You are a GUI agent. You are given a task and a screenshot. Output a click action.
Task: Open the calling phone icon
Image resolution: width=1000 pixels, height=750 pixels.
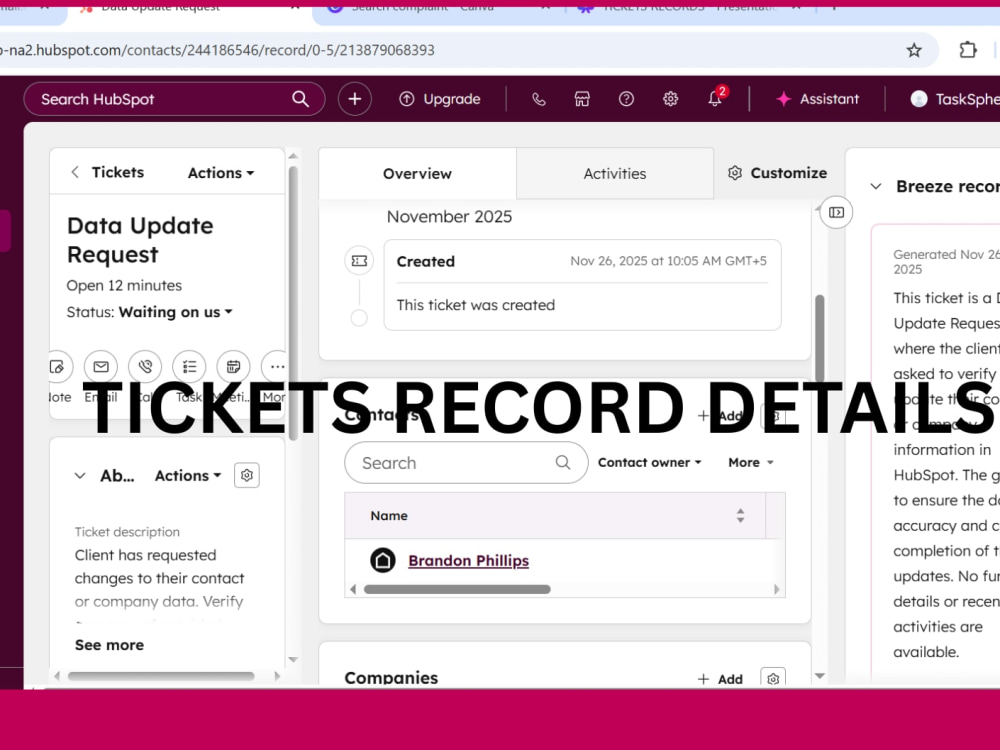539,99
